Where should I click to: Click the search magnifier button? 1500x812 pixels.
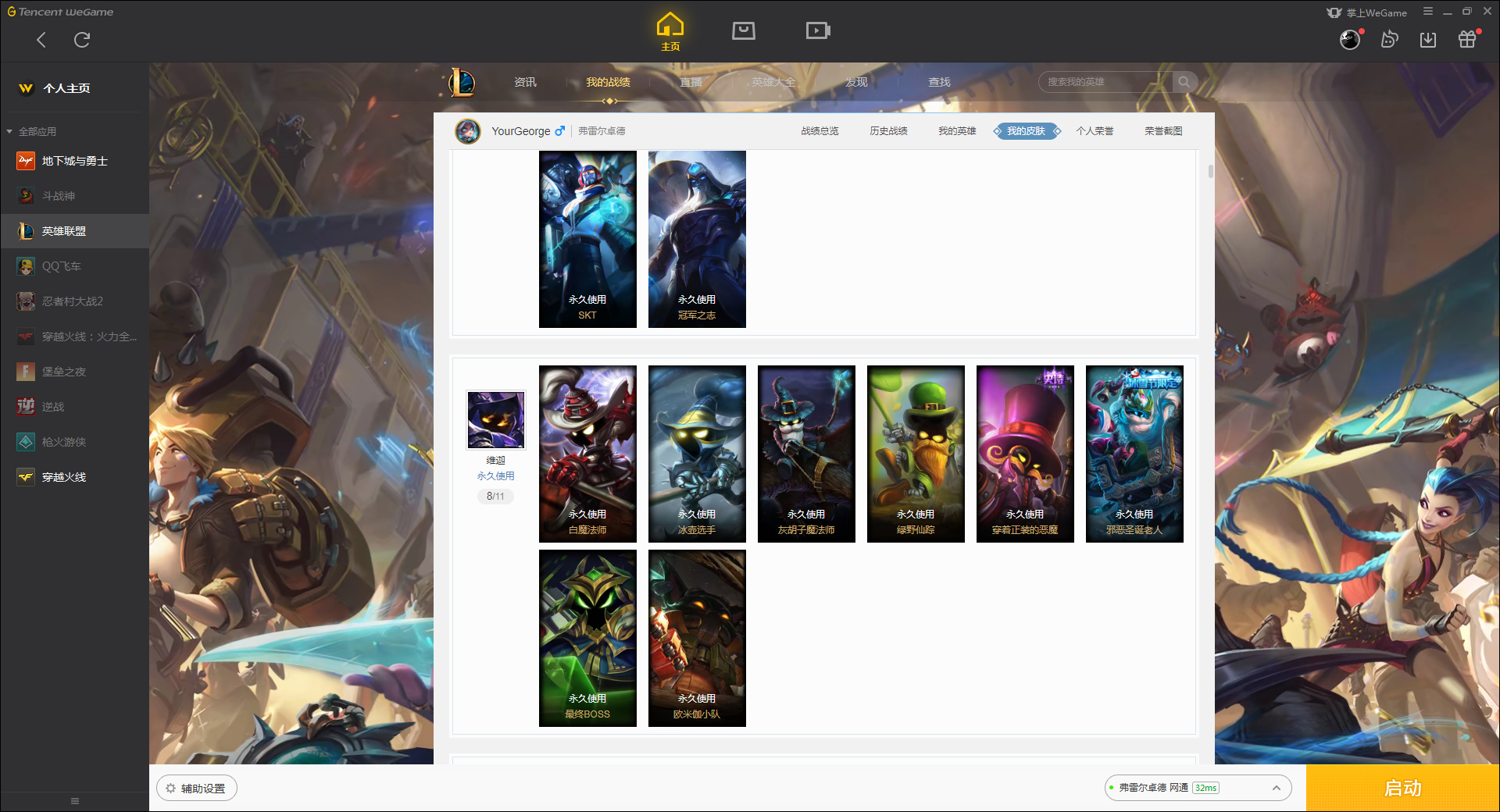1184,82
